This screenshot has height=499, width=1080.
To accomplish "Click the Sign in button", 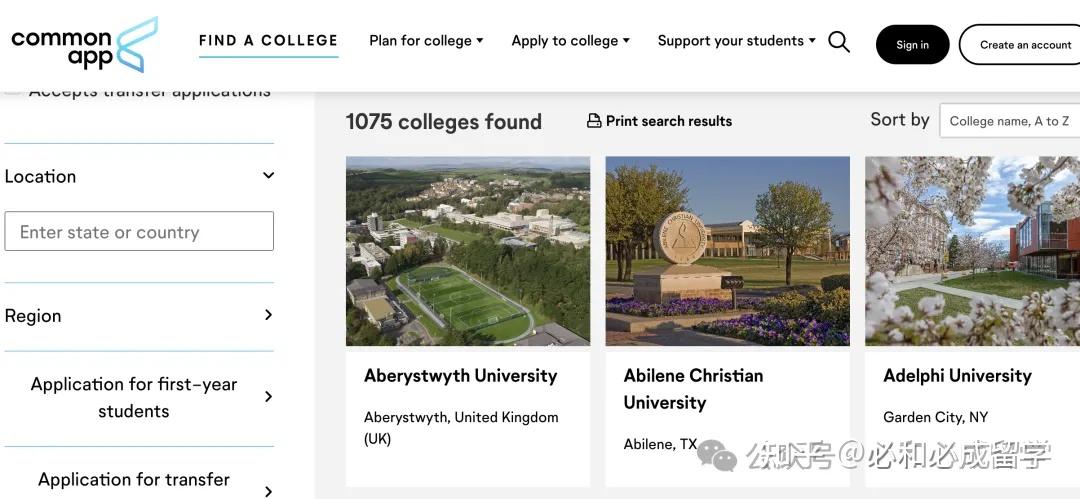I will (x=912, y=45).
